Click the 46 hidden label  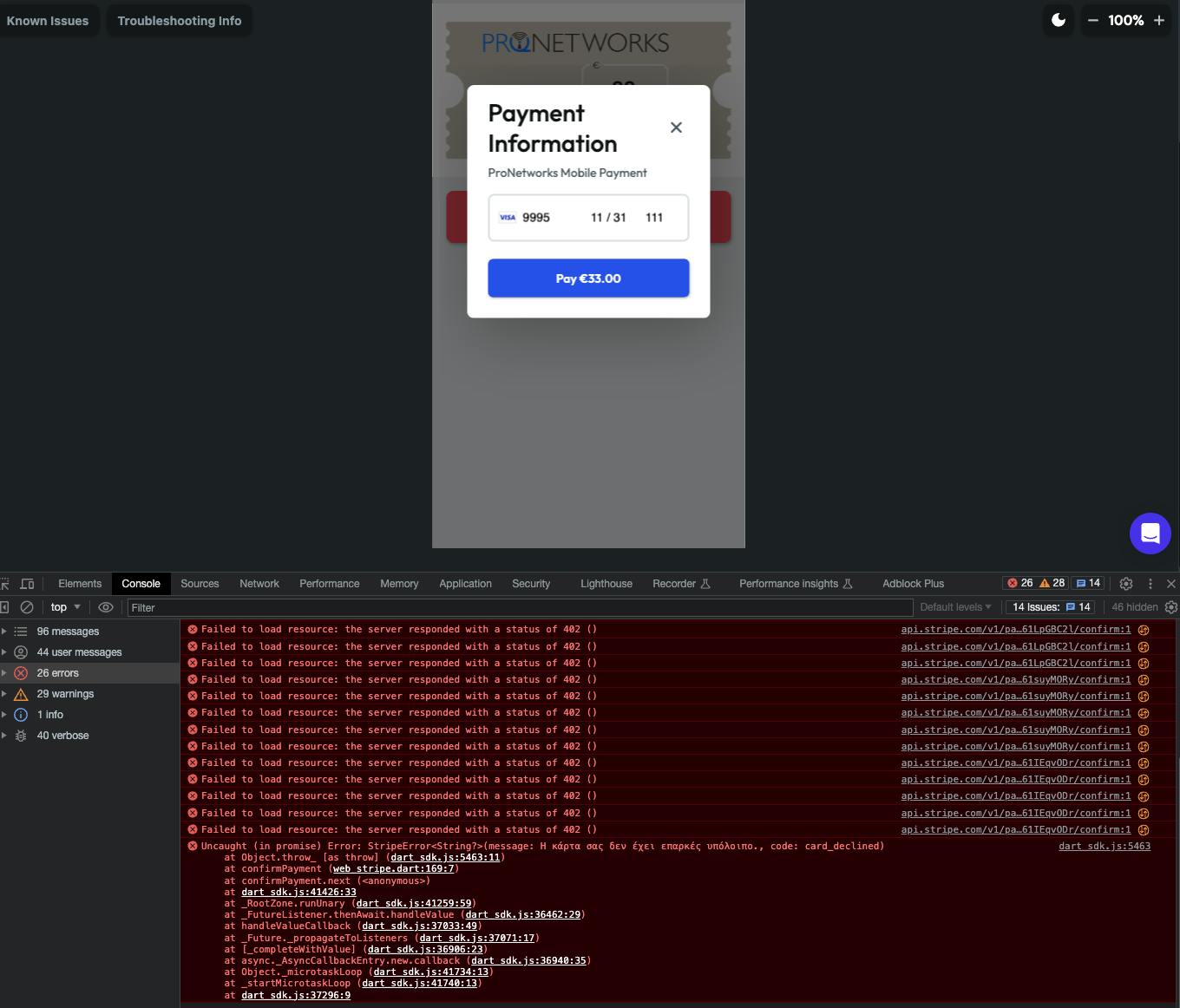click(x=1134, y=607)
